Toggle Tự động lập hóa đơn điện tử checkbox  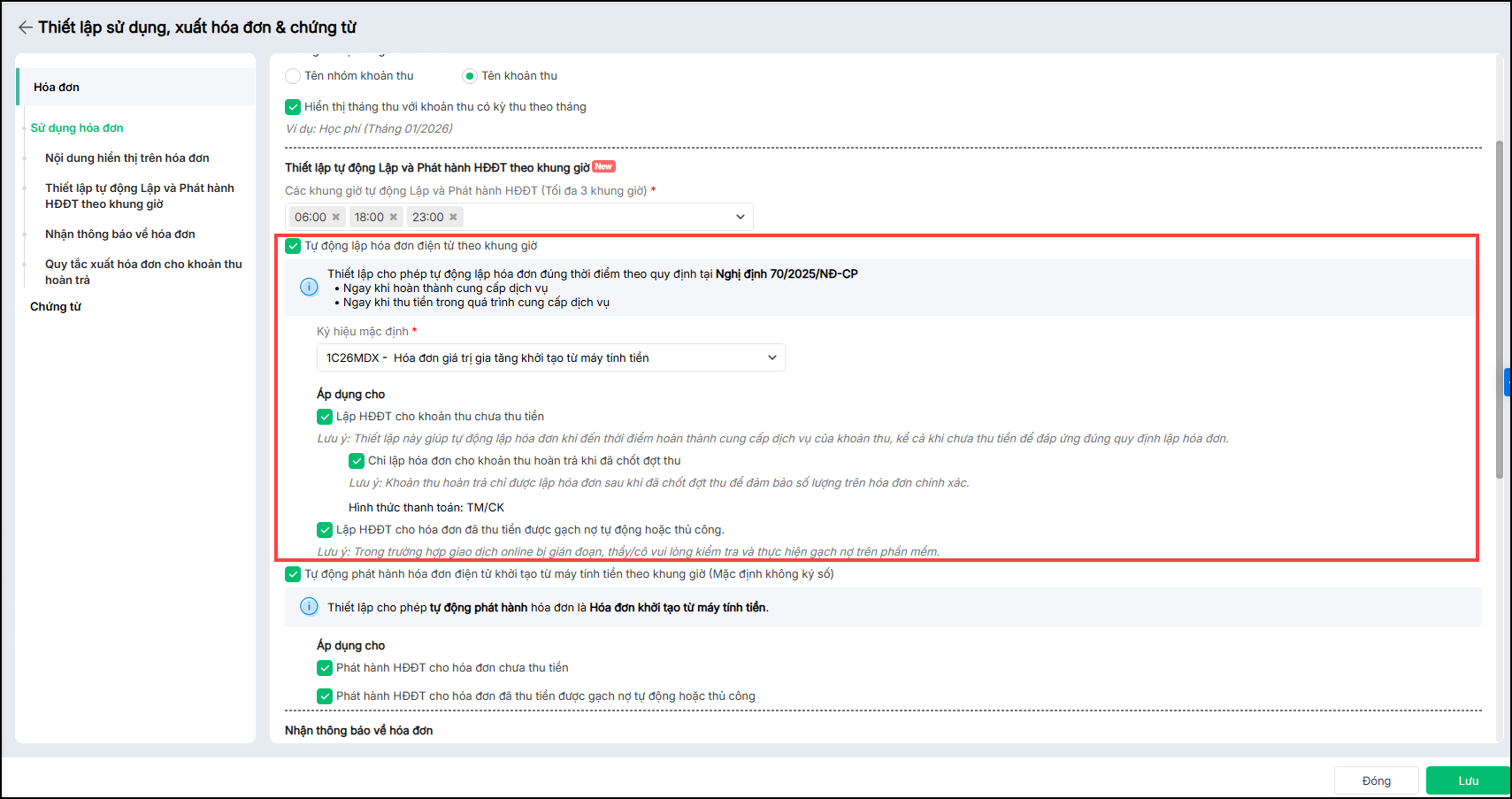tap(293, 246)
